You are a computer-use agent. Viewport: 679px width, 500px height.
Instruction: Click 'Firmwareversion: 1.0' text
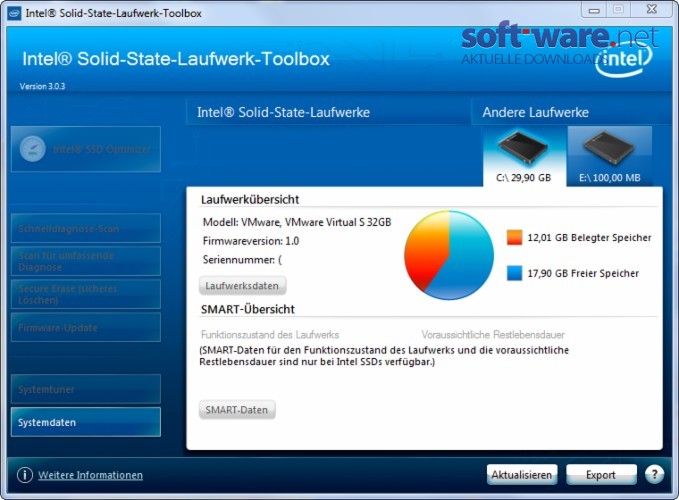point(251,241)
